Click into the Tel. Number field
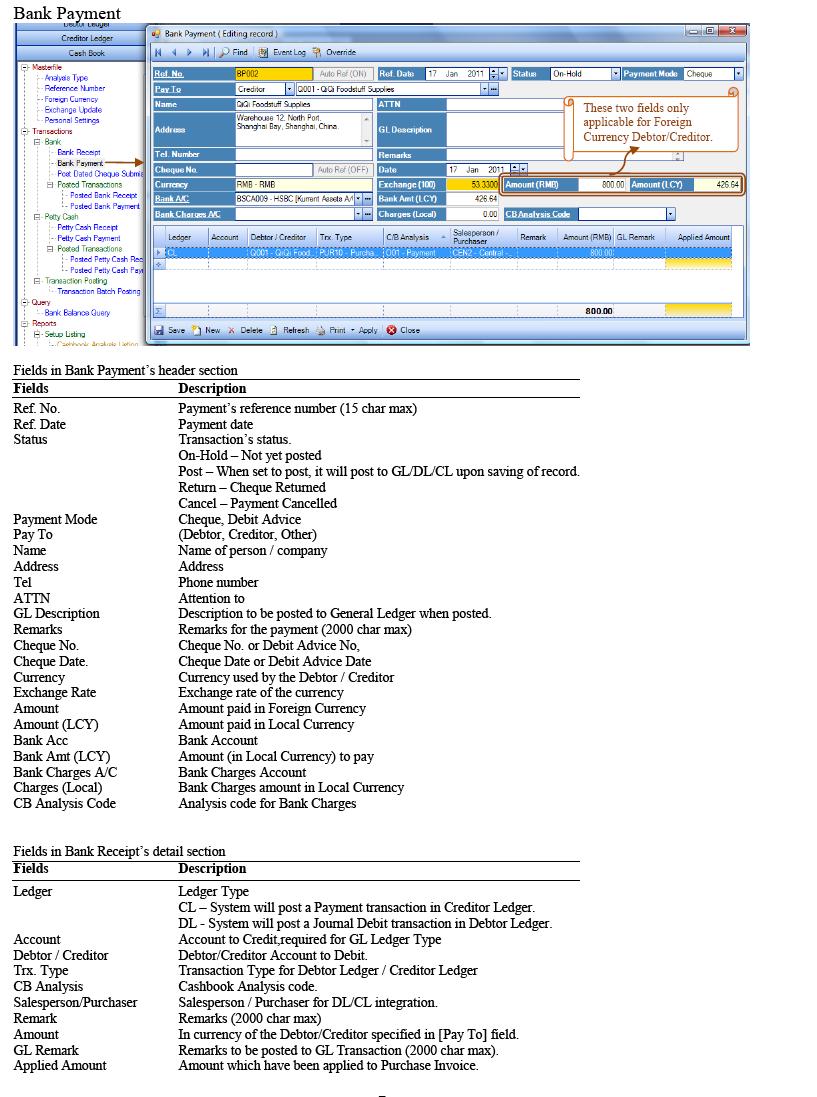817x1097 pixels. 303,155
